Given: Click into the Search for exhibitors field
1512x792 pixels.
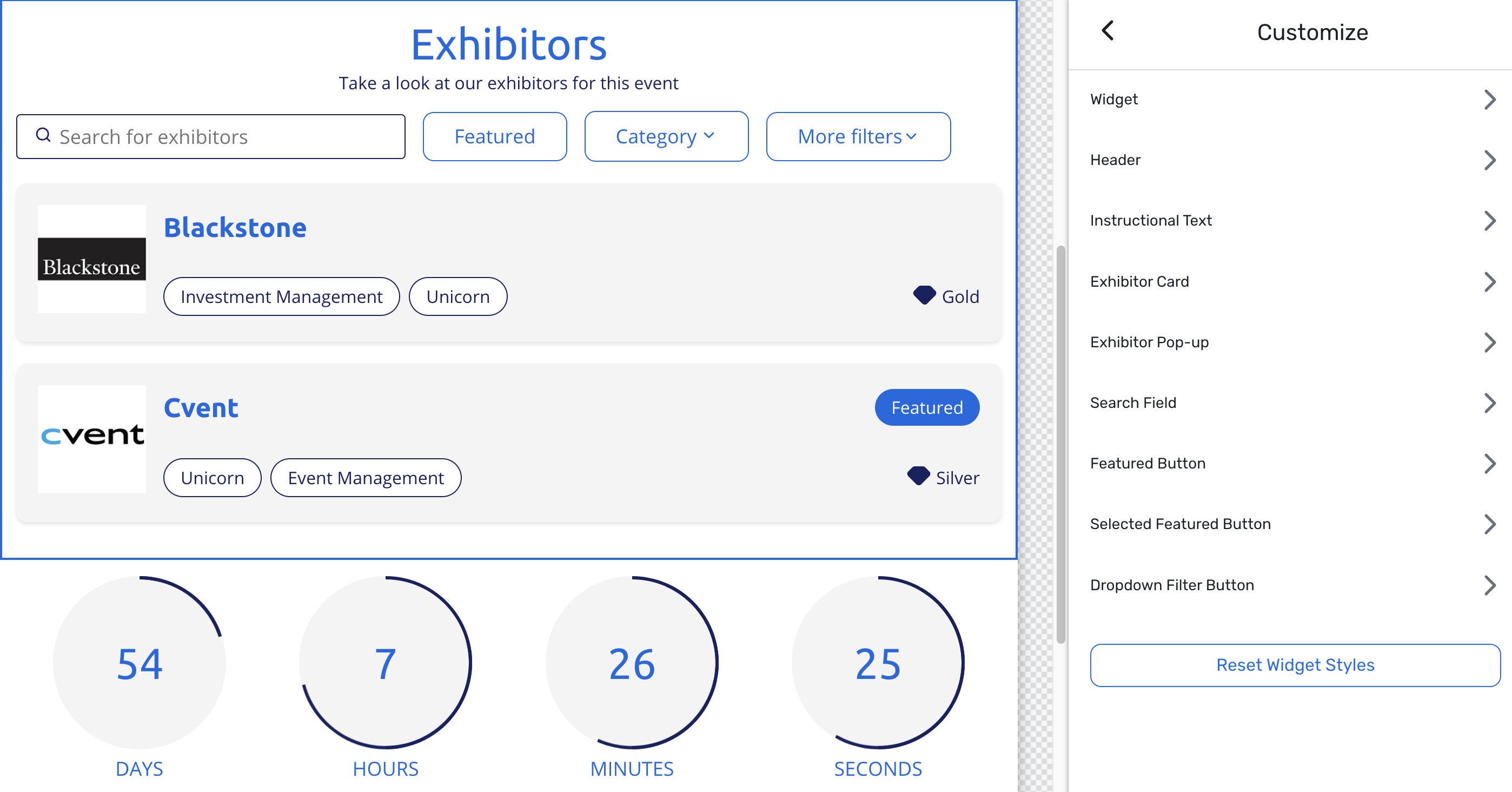Looking at the screenshot, I should point(211,137).
